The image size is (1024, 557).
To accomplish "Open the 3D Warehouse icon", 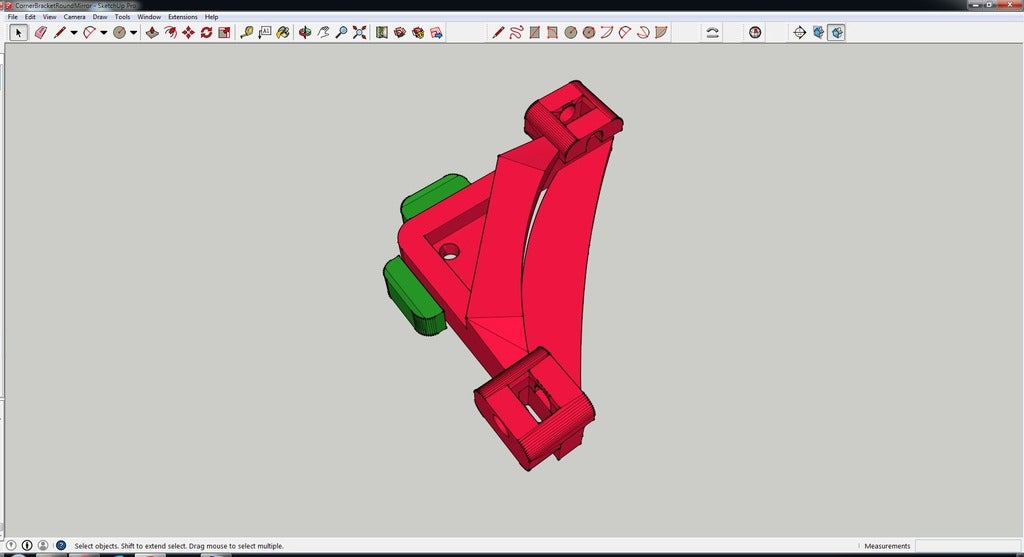I will 400,32.
